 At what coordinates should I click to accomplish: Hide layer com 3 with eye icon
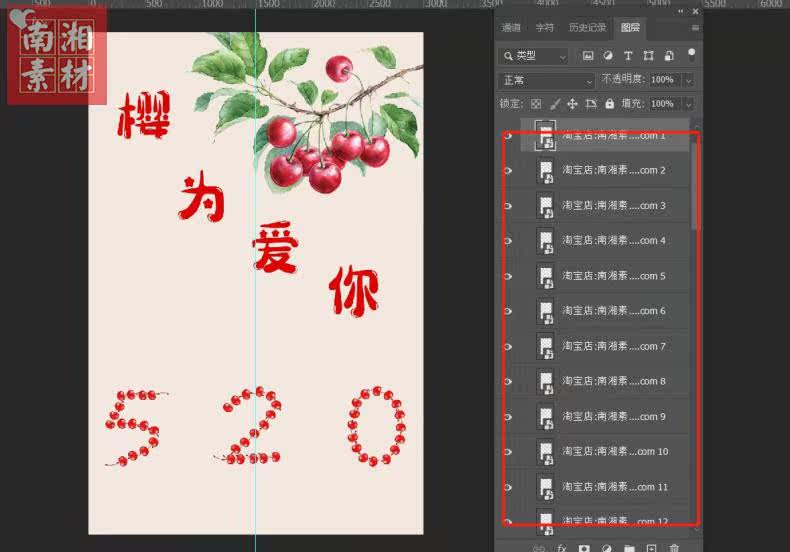coord(508,205)
